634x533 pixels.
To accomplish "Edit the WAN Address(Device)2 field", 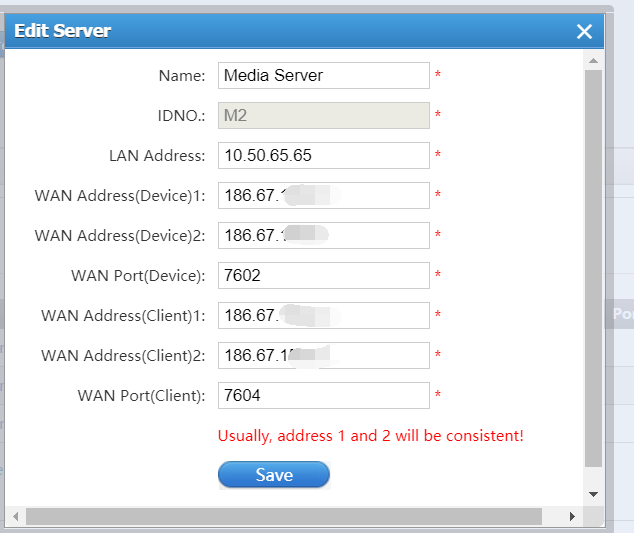I will [323, 235].
